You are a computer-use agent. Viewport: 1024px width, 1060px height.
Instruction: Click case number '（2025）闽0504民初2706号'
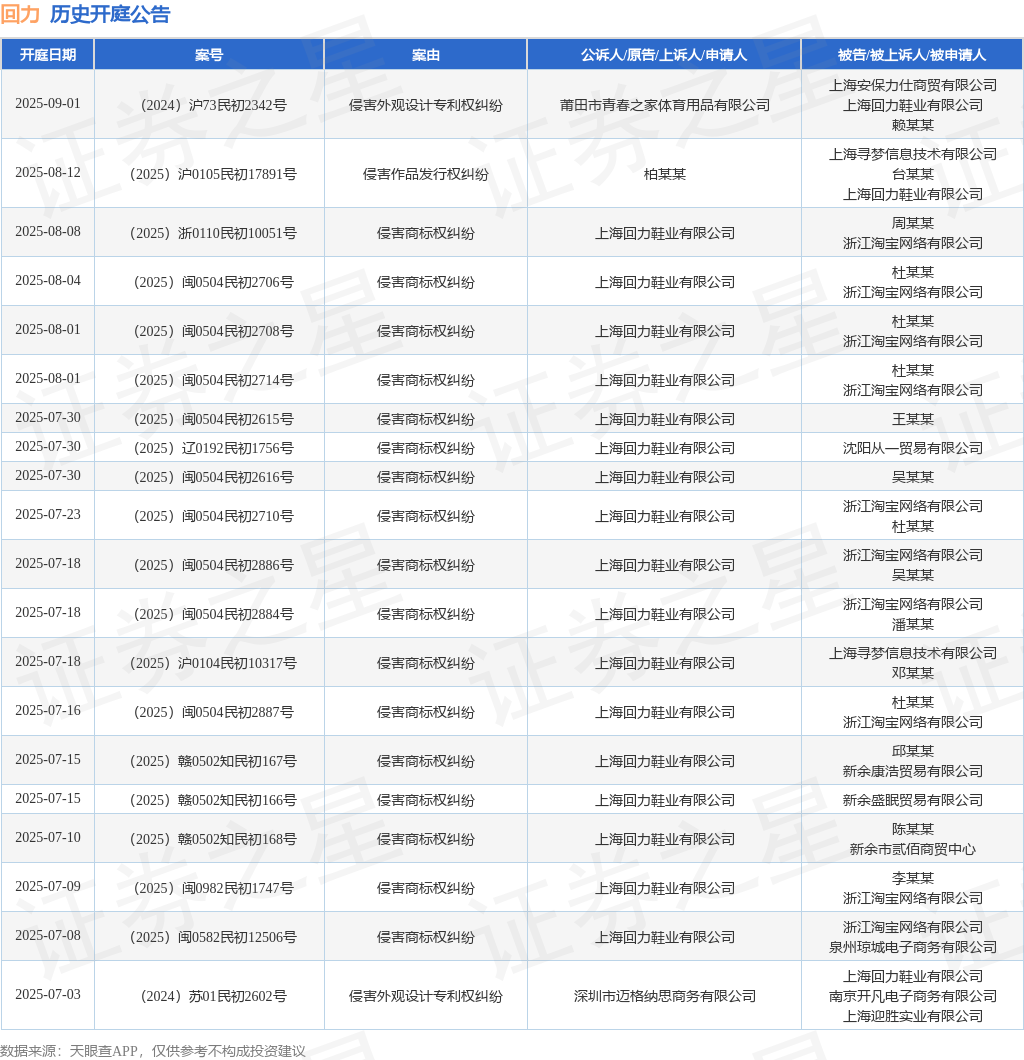[213, 283]
